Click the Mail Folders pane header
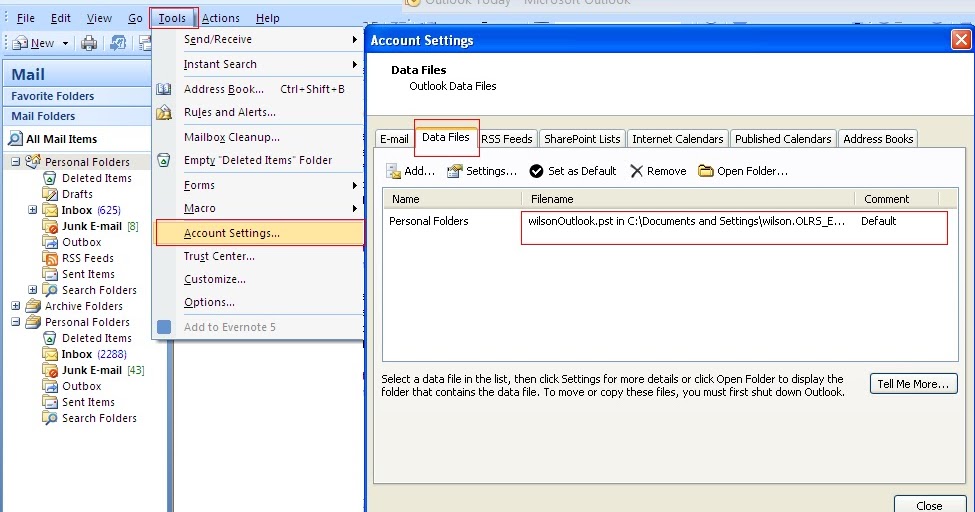 point(77,116)
